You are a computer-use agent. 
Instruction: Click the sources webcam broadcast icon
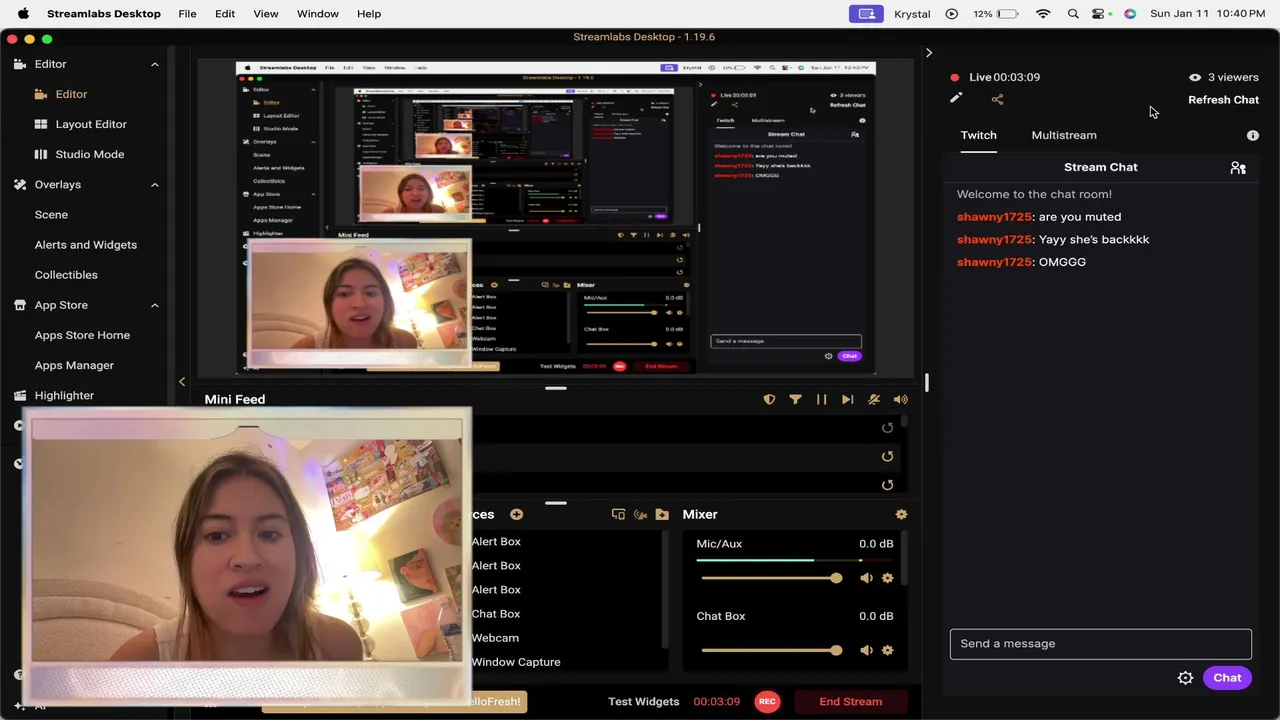tap(640, 514)
